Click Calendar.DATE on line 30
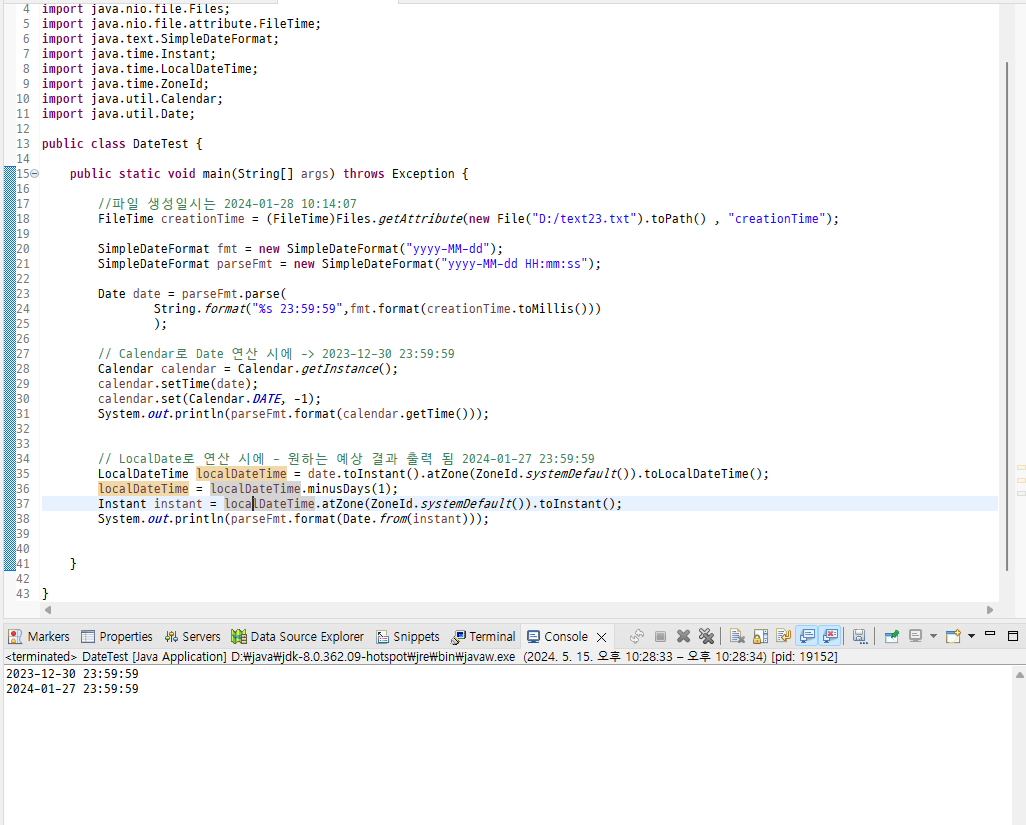 pos(236,398)
